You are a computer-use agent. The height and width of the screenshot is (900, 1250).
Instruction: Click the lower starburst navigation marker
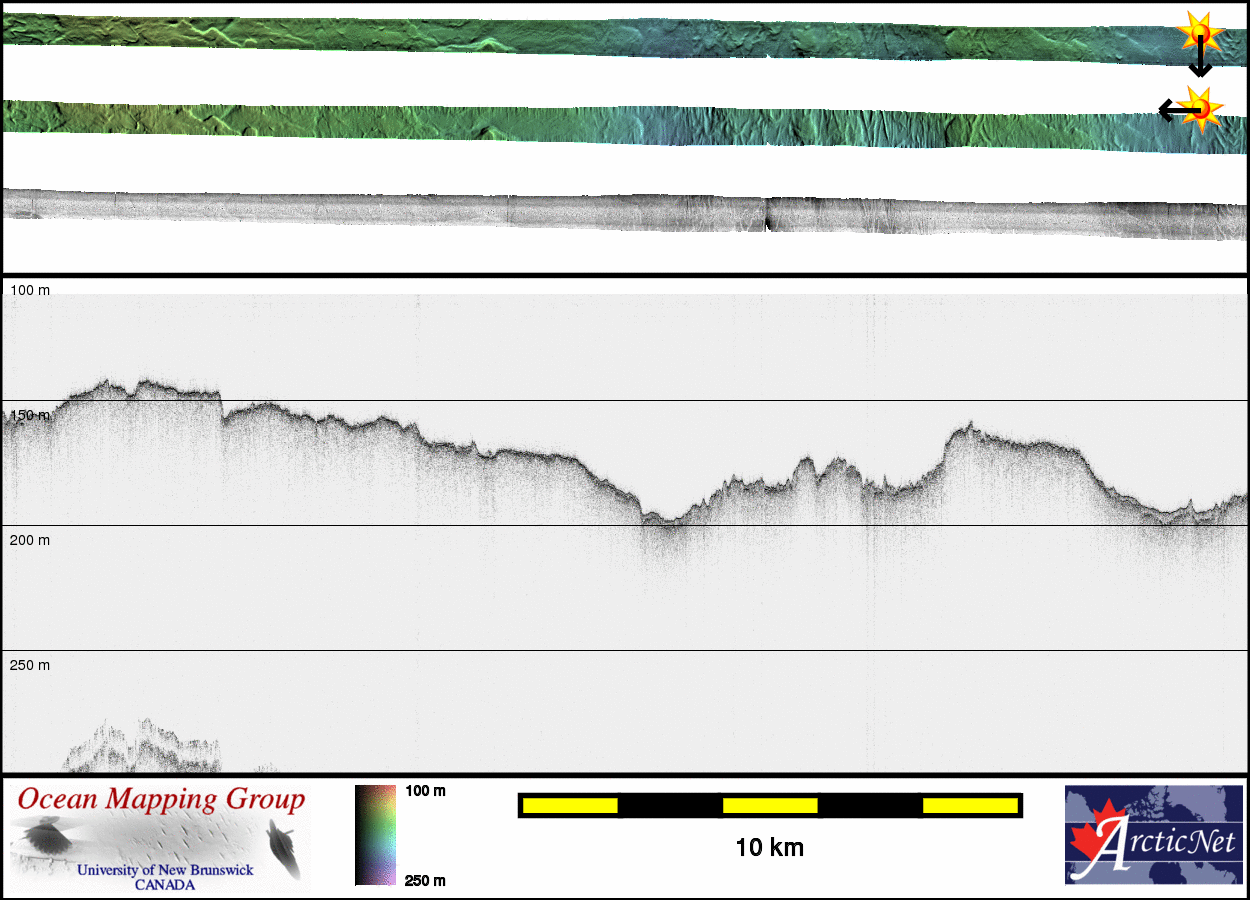click(x=1200, y=107)
